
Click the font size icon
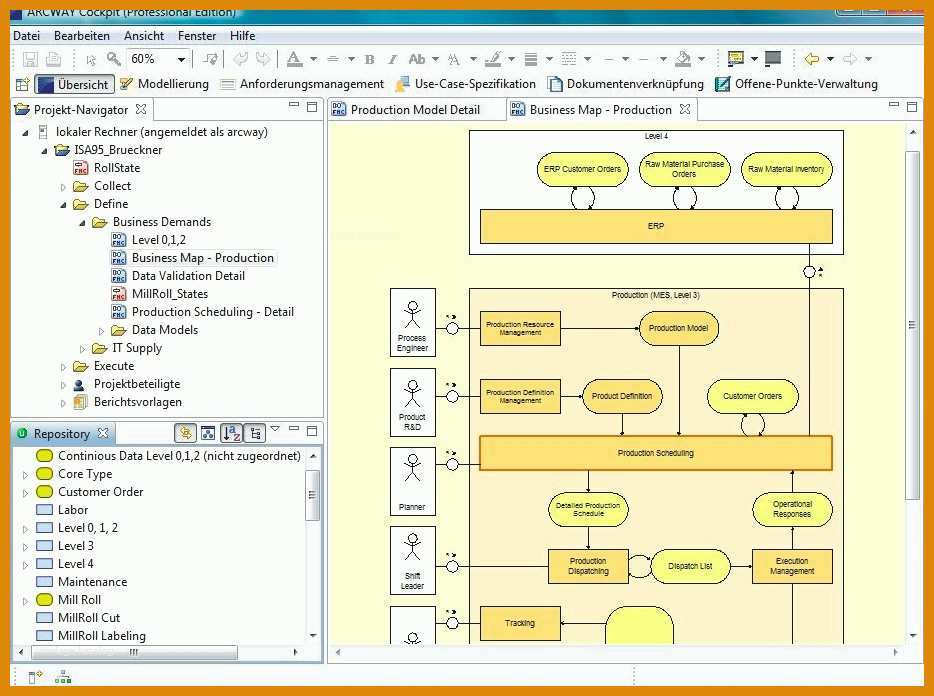coord(454,59)
